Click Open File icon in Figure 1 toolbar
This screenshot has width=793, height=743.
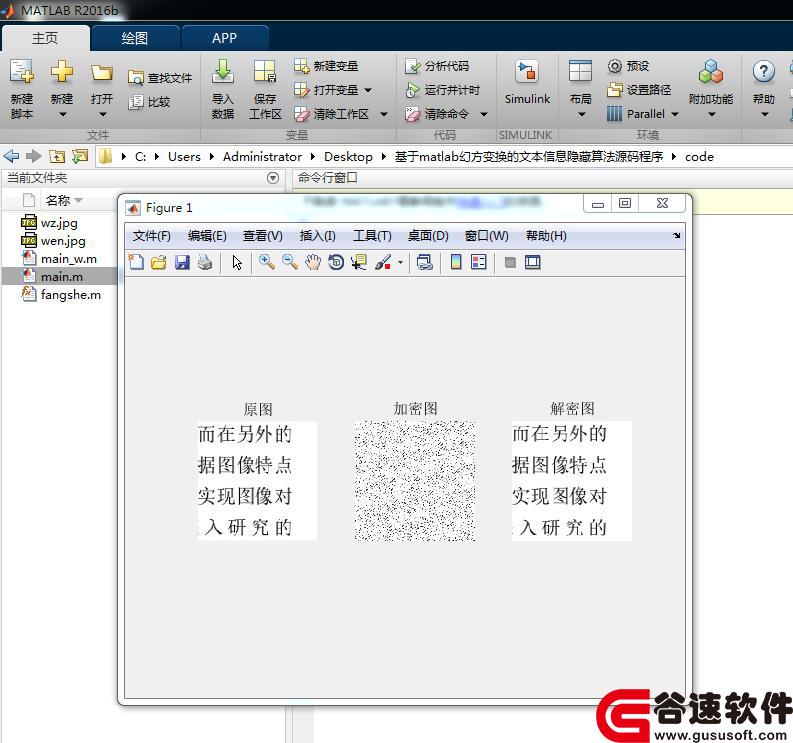(x=158, y=262)
